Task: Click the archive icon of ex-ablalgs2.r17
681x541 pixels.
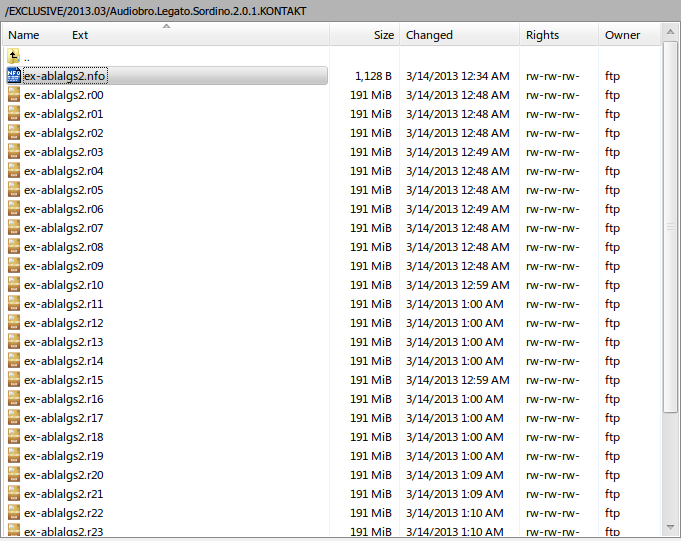Action: click(13, 418)
